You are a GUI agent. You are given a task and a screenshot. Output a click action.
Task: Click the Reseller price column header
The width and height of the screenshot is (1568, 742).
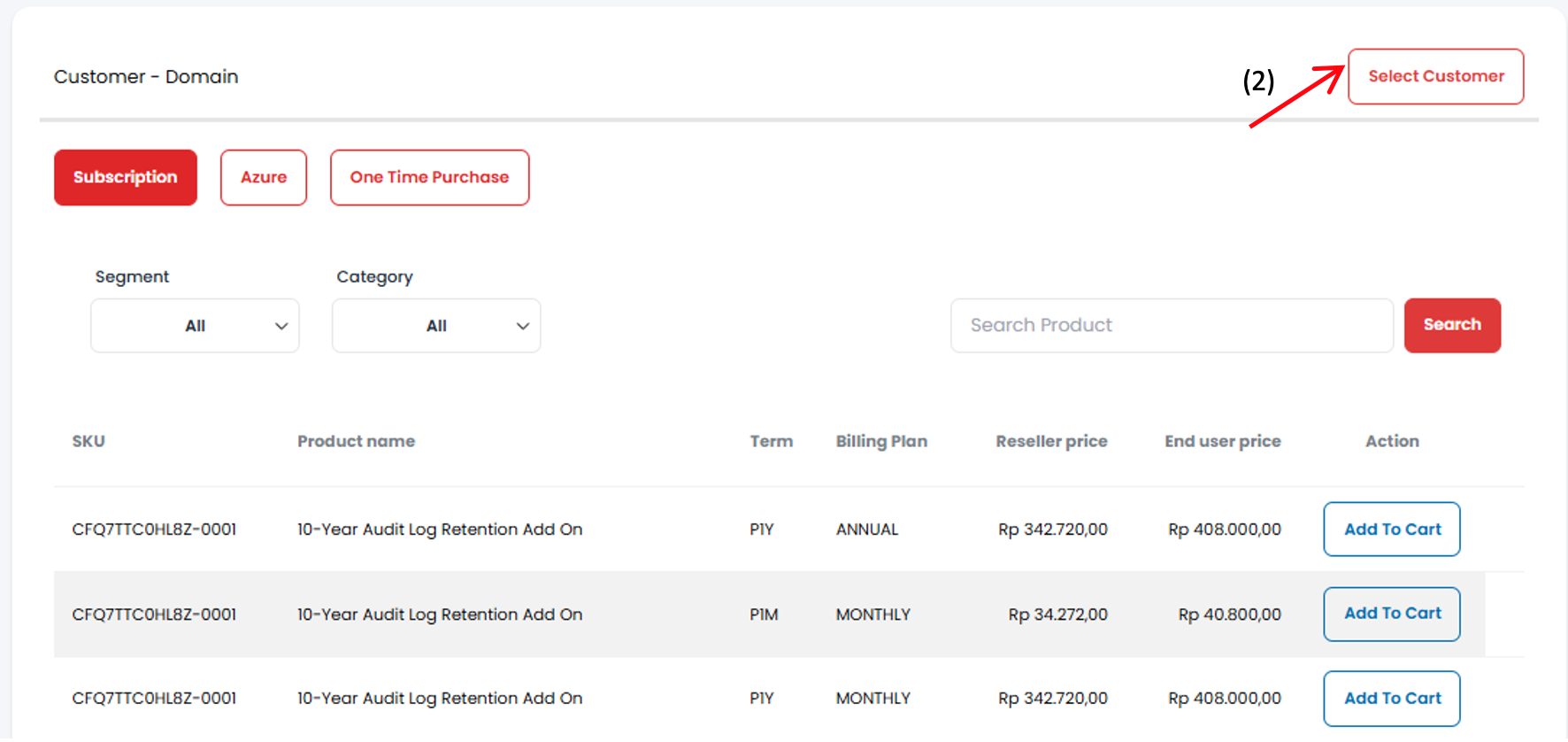(x=1051, y=441)
